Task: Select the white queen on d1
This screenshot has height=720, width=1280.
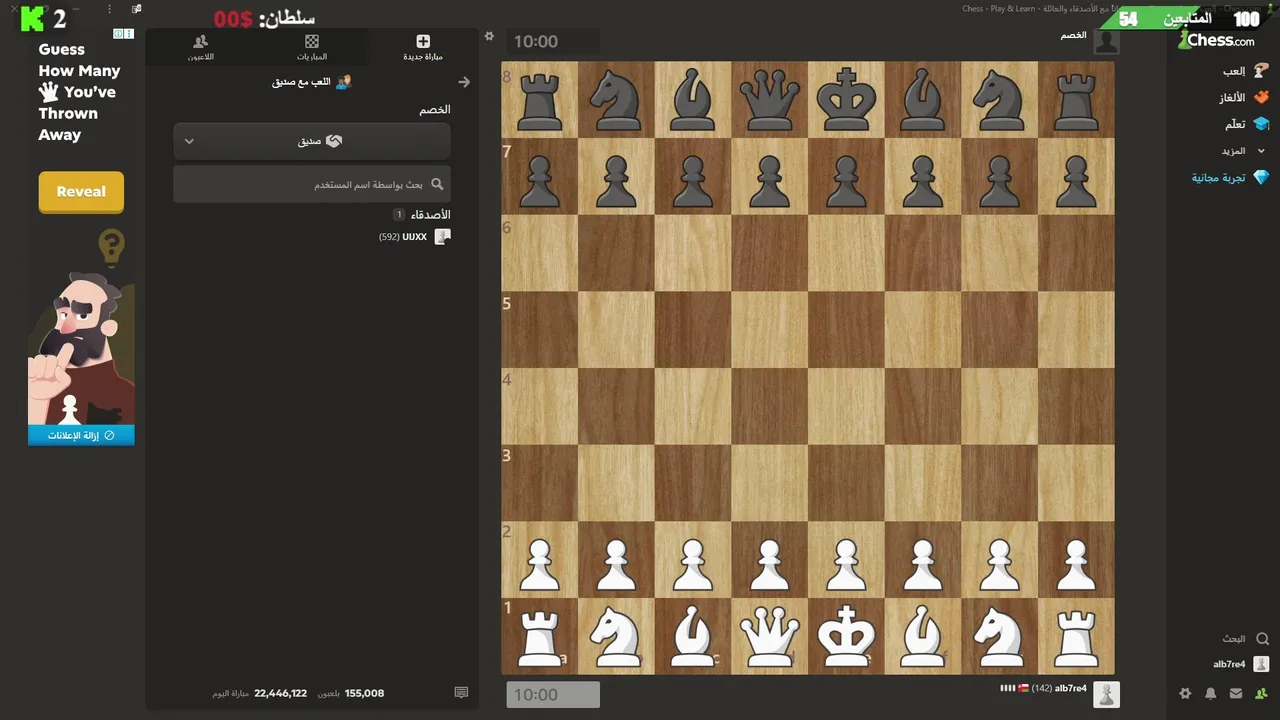Action: pos(769,635)
